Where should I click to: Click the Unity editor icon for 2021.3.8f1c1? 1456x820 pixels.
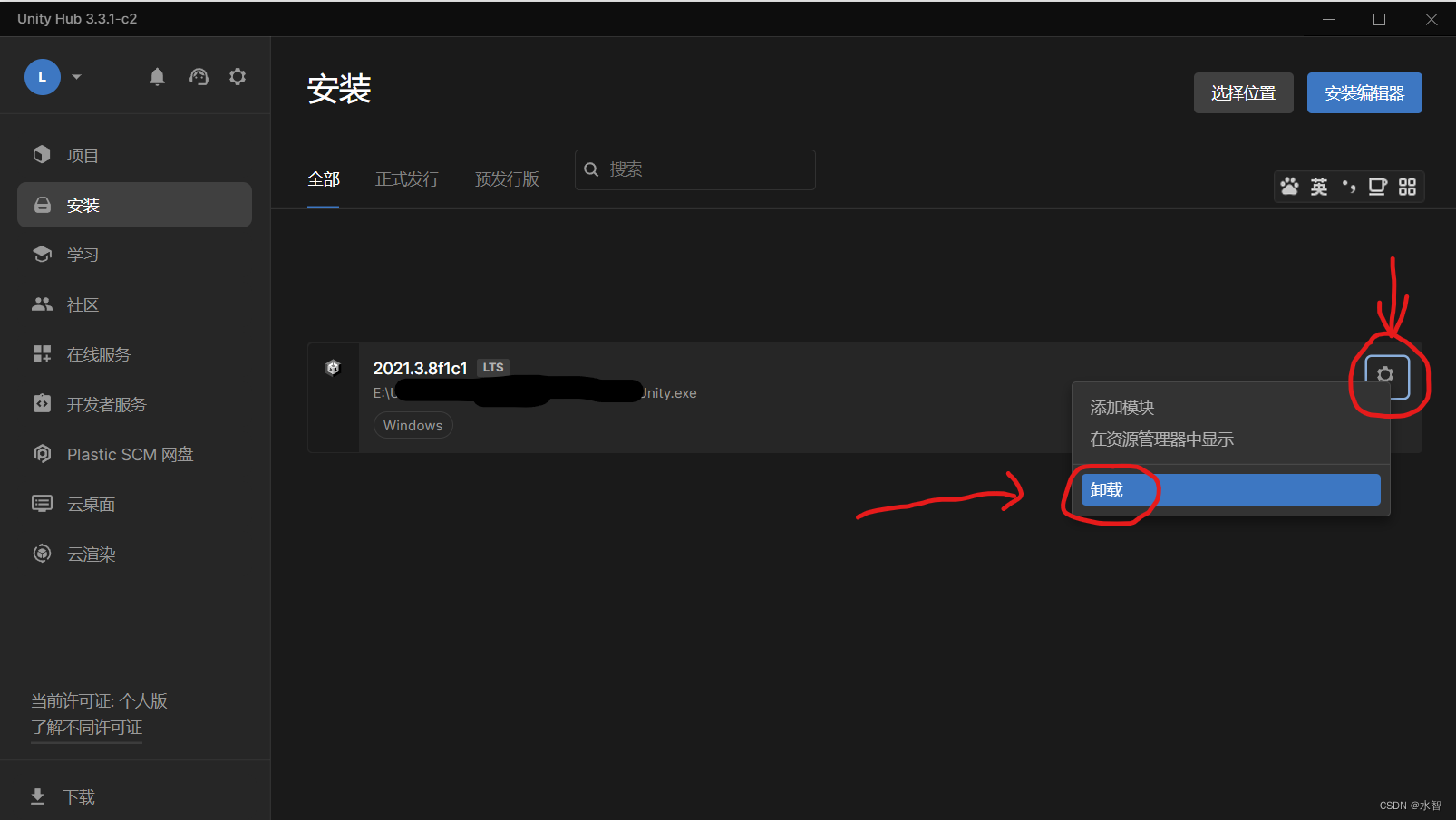point(333,368)
